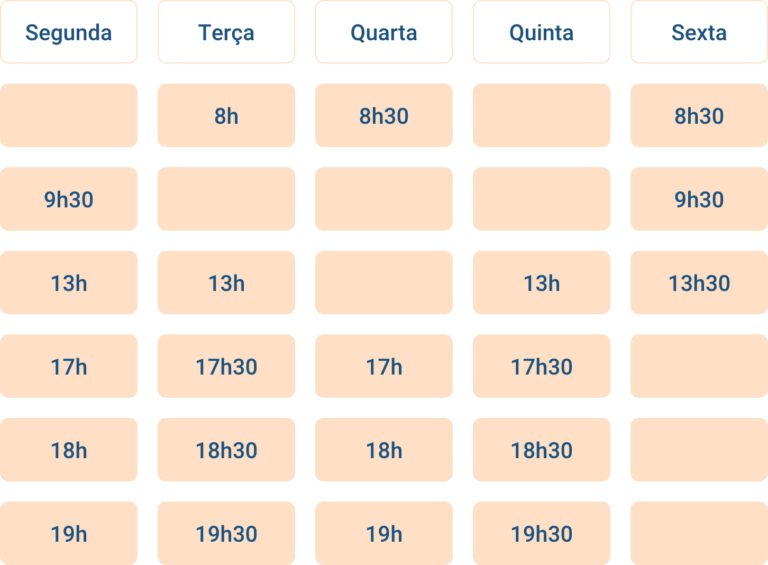The image size is (768, 565).
Task: Click the Quinta day header
Action: 541,32
